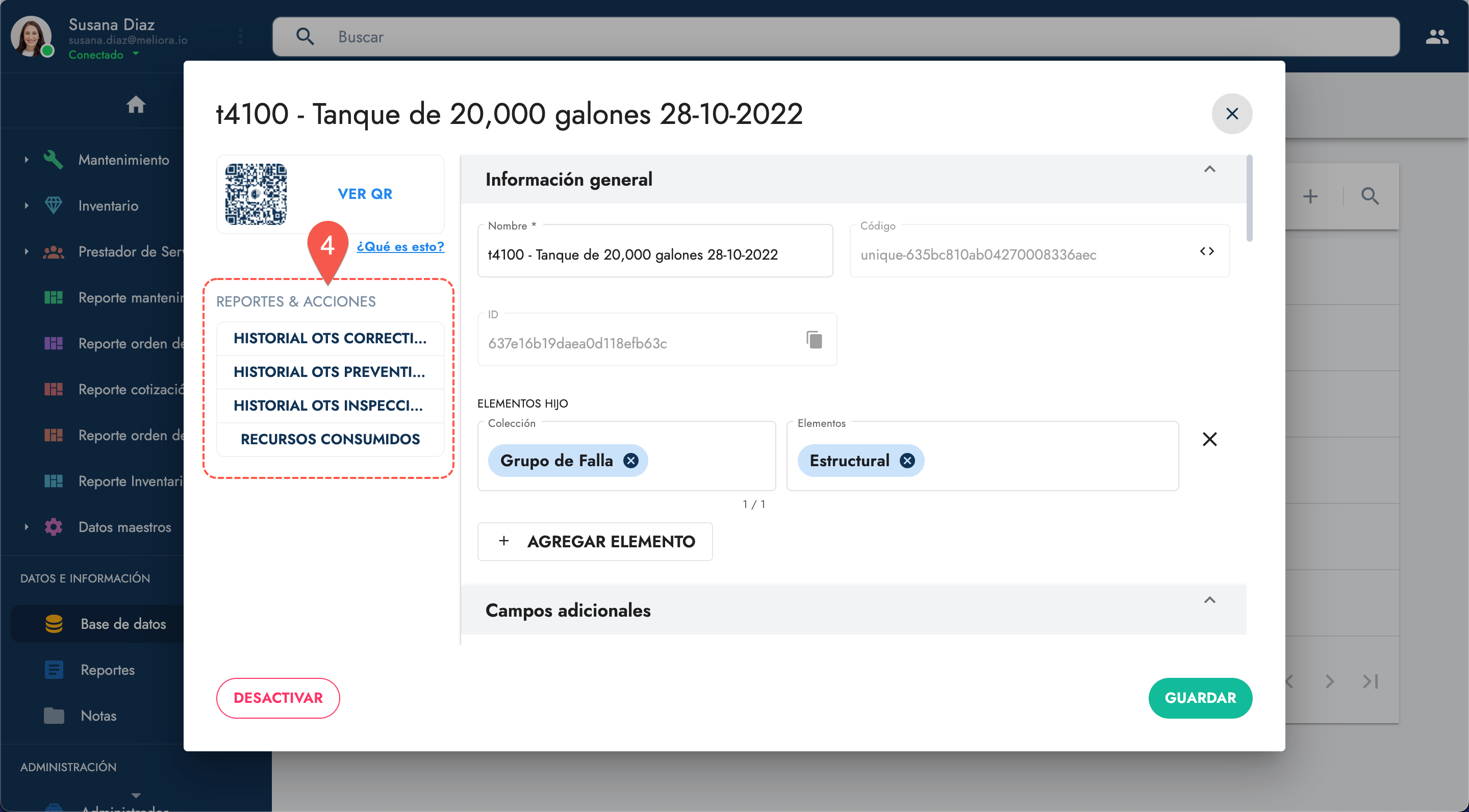The height and width of the screenshot is (812, 1469).
Task: Click the code brackets icon in Código field
Action: click(x=1207, y=251)
